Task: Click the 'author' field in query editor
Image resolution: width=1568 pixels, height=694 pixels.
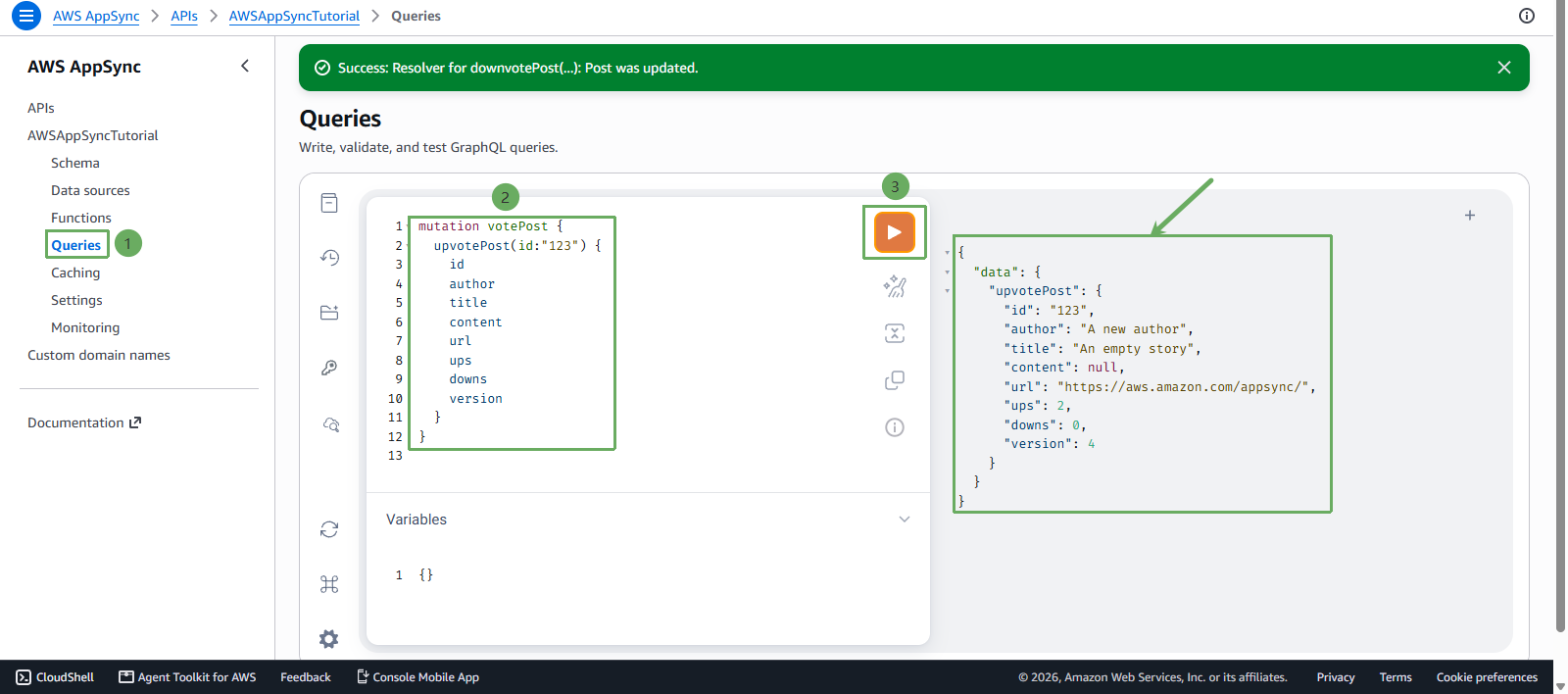Action: click(472, 284)
